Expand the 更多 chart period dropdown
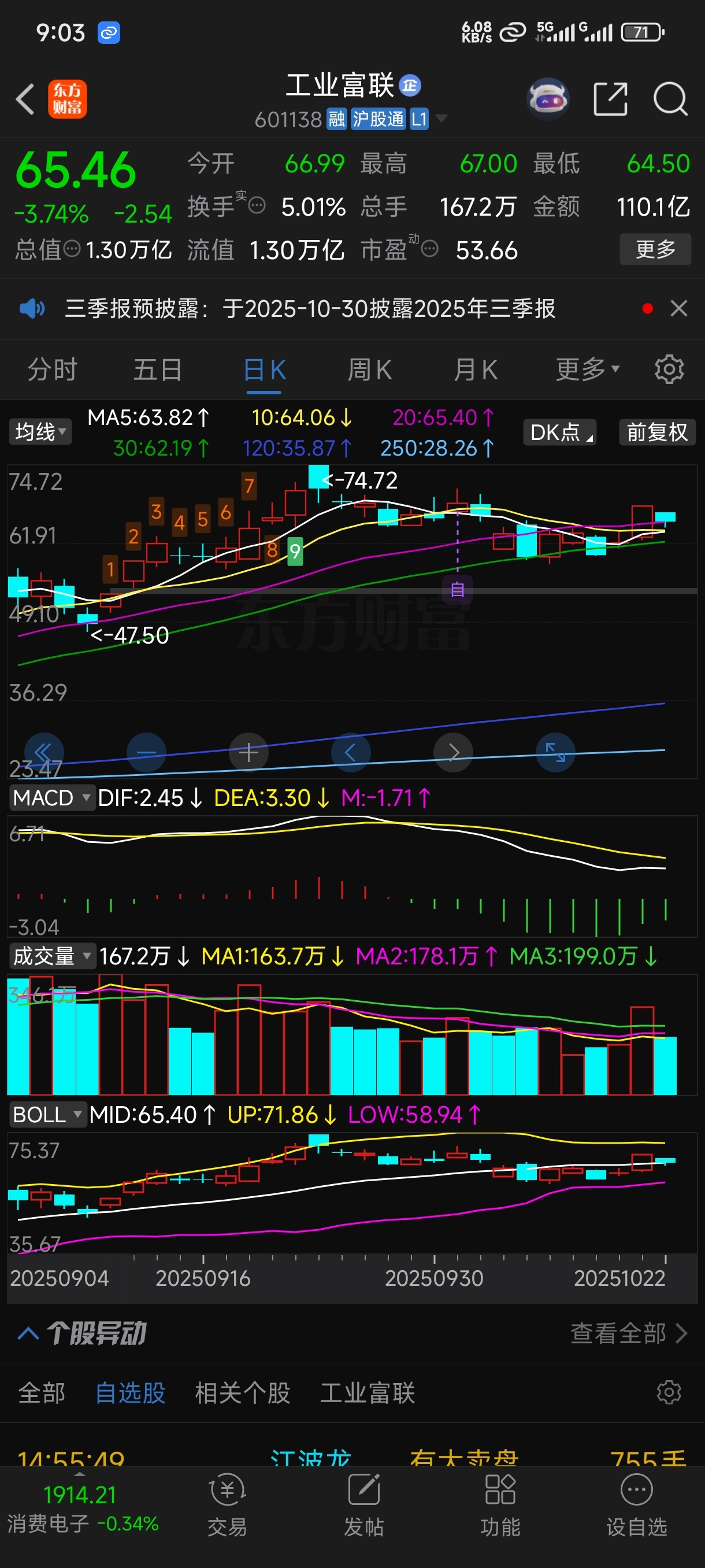 tap(588, 369)
